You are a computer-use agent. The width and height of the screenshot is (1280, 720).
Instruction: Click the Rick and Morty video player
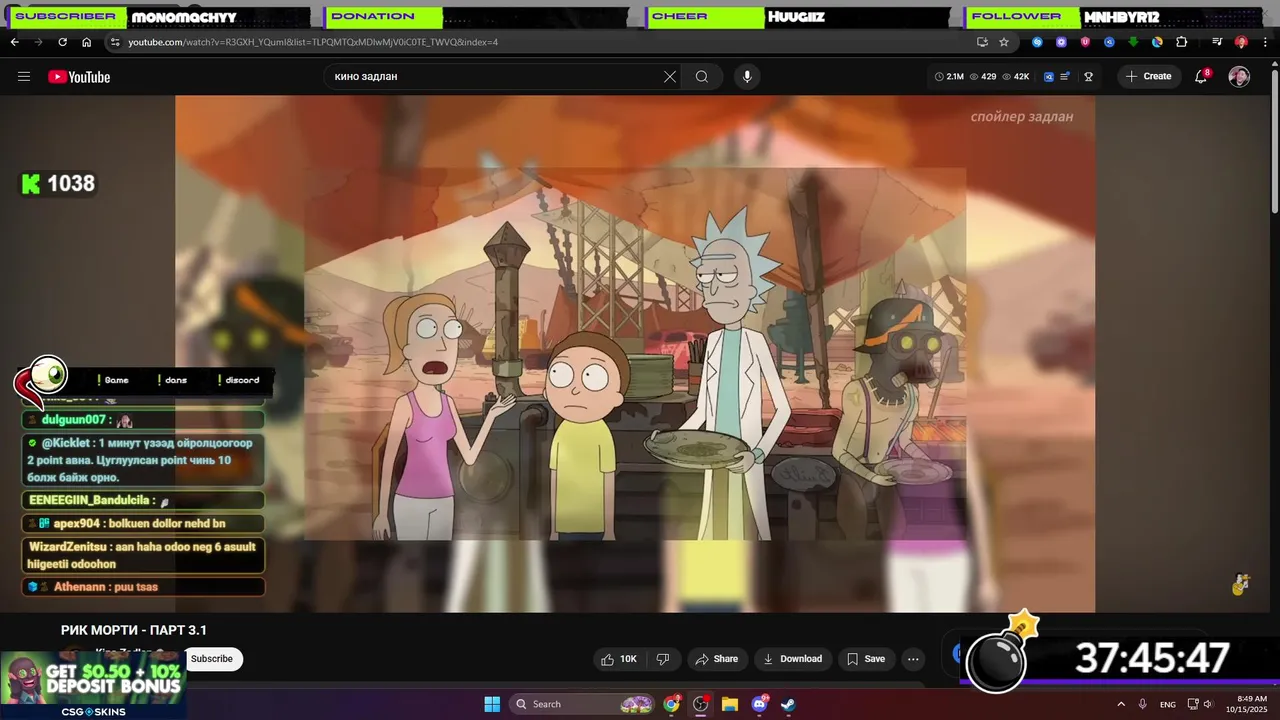pos(635,353)
